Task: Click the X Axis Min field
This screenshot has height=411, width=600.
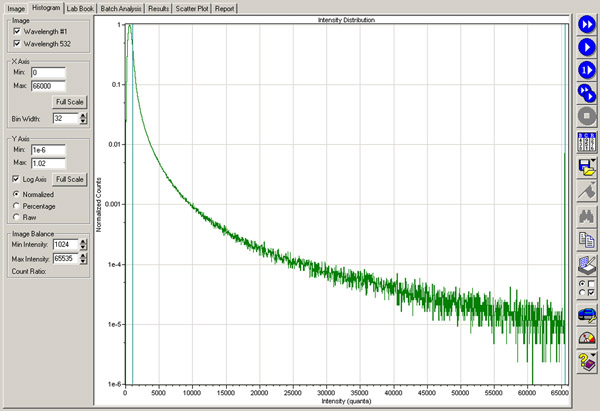Action: (x=48, y=72)
